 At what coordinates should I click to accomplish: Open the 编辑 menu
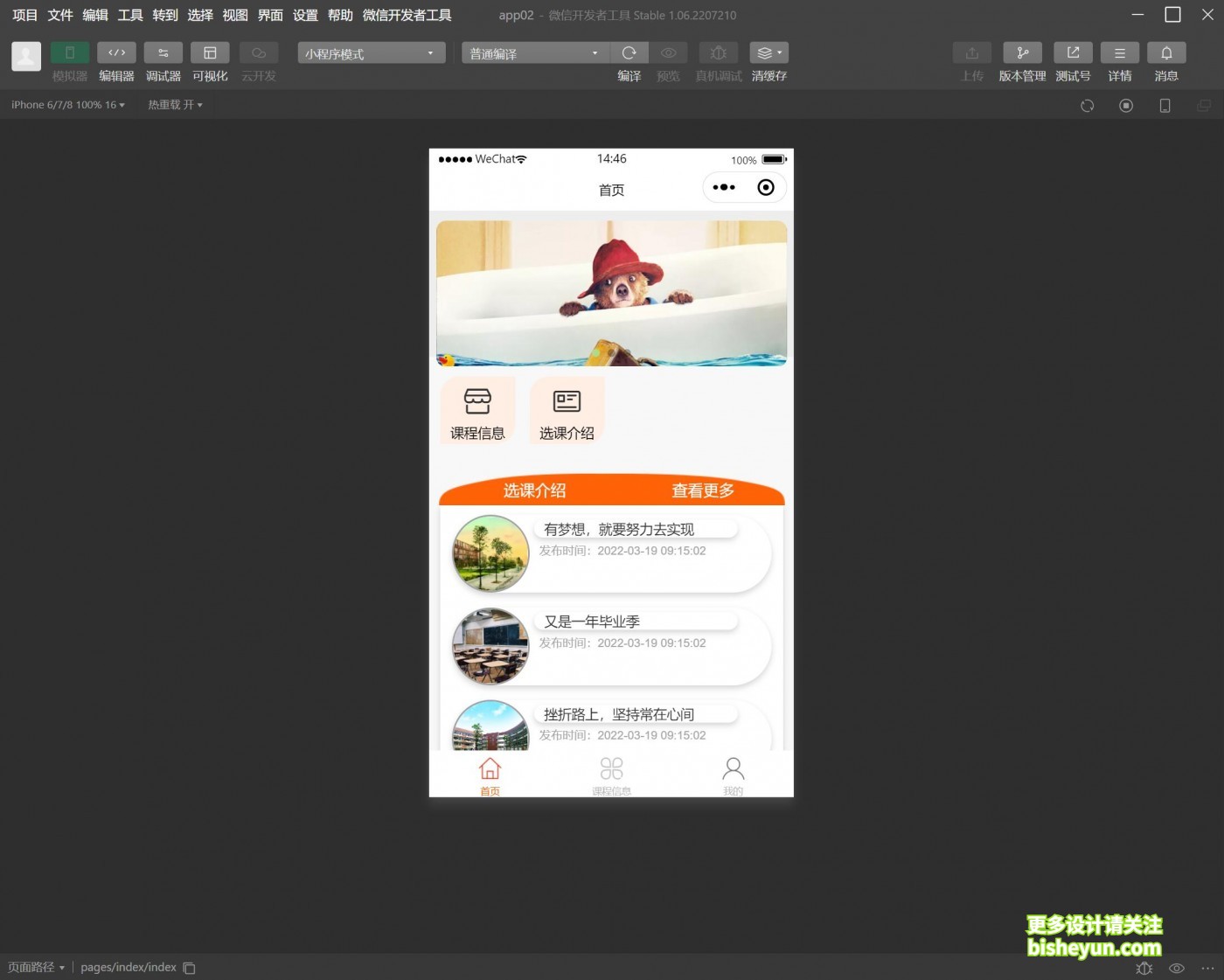coord(95,15)
